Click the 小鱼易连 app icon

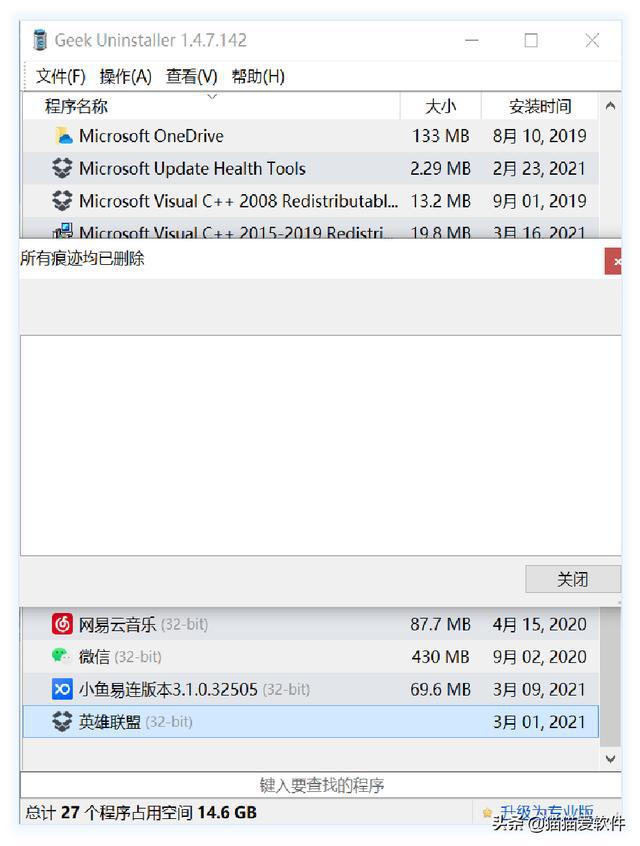point(63,689)
